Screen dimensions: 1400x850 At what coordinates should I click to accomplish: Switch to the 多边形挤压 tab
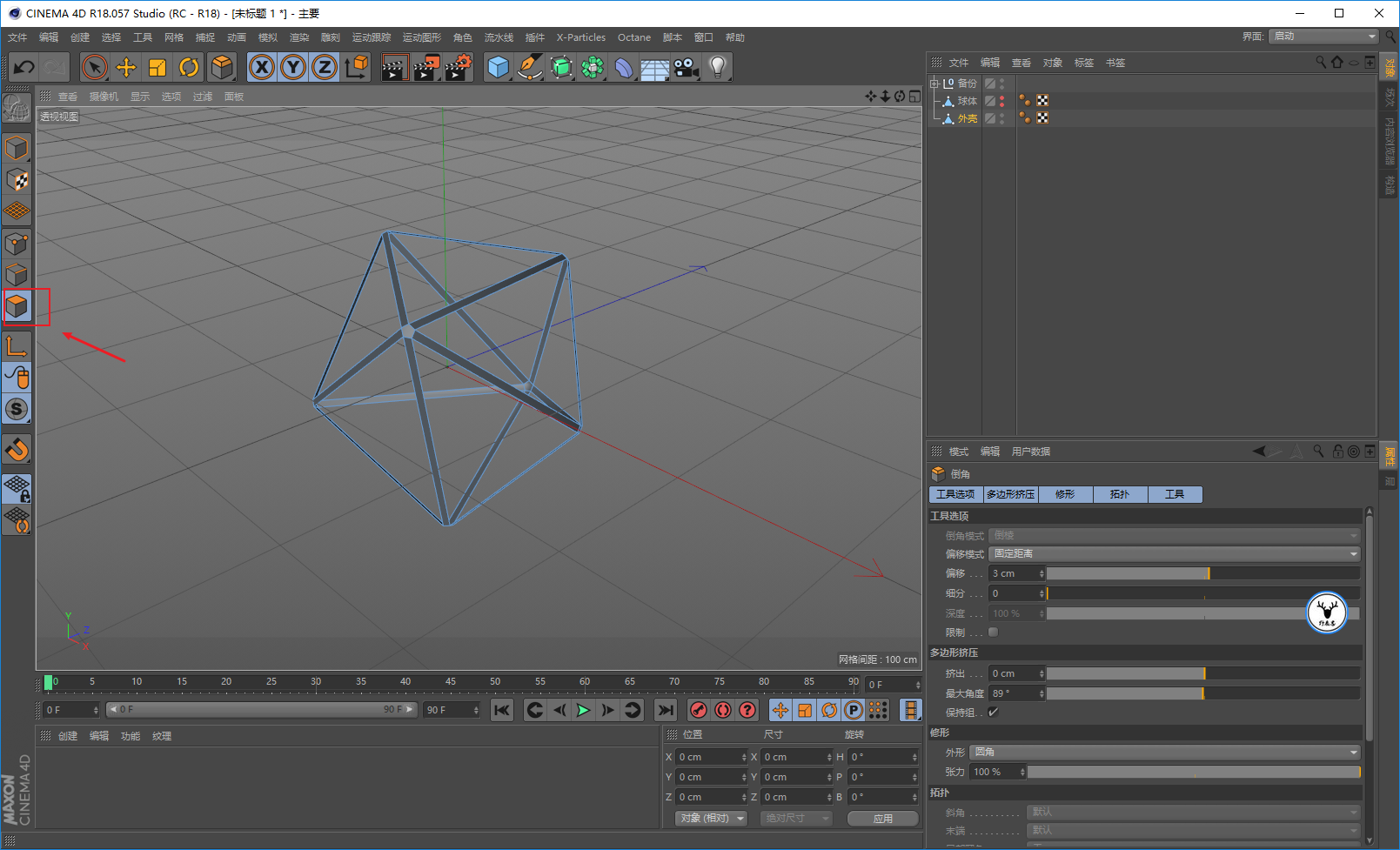point(1010,494)
